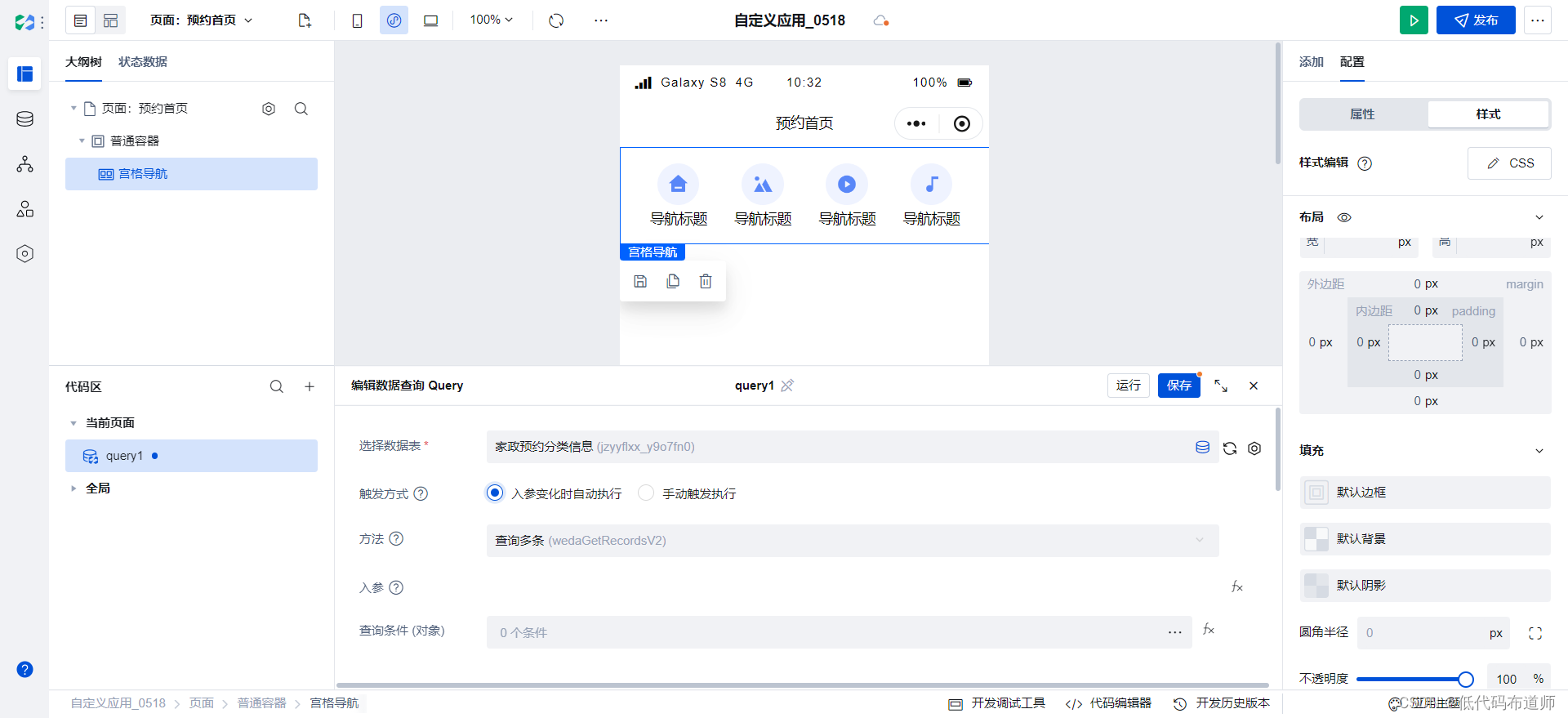Add new code item with plus icon
This screenshot has width=1568, height=718.
(x=310, y=386)
